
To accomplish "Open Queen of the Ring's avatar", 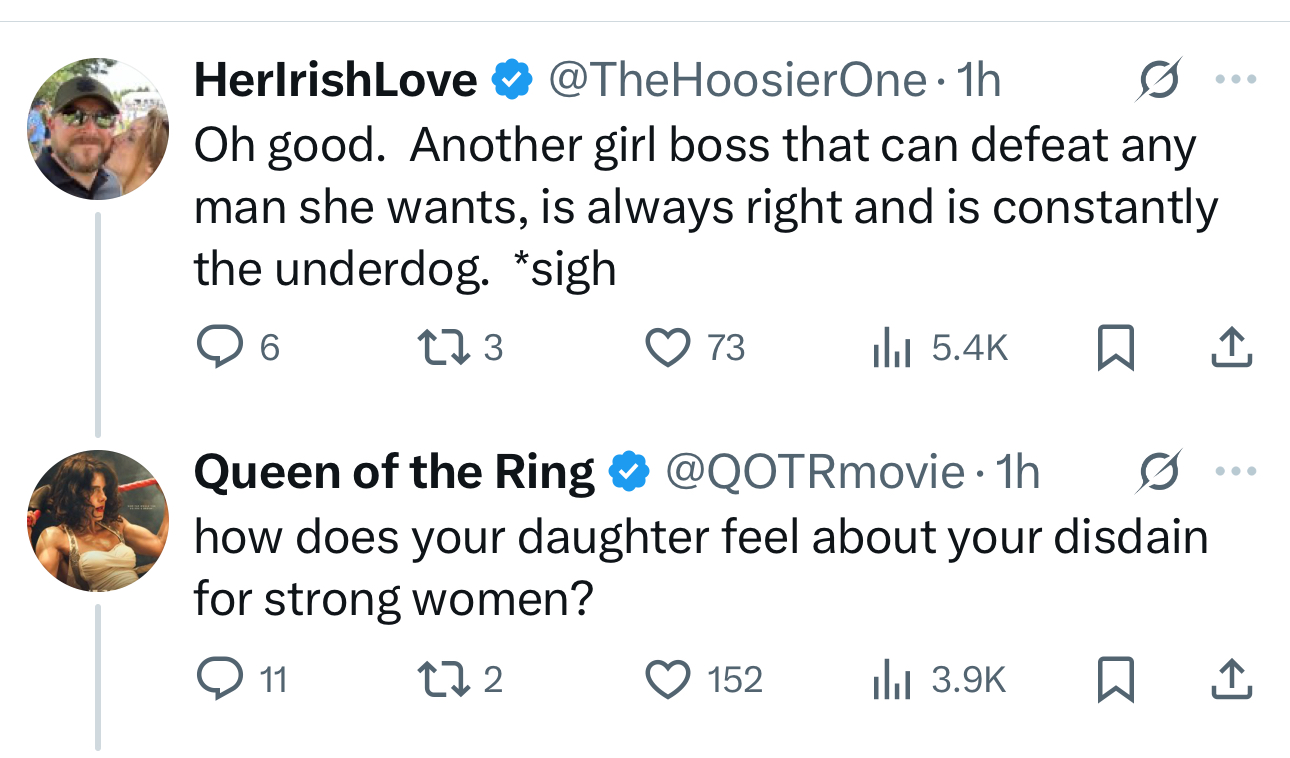I will (x=97, y=521).
